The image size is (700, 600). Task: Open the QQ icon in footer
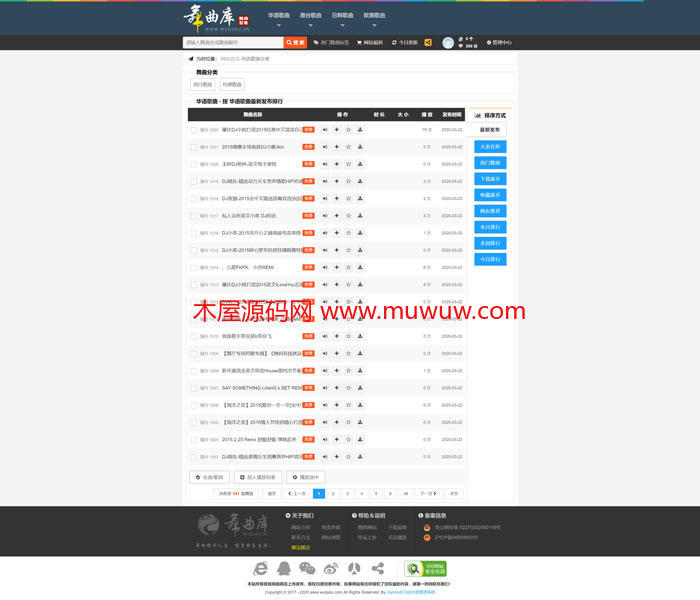285,567
